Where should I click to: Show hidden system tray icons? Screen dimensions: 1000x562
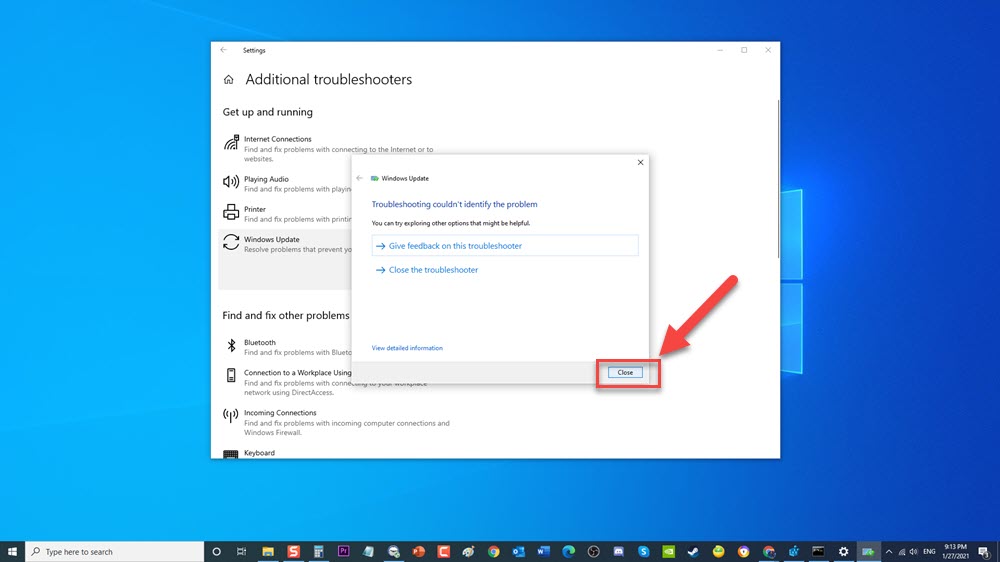click(x=889, y=552)
